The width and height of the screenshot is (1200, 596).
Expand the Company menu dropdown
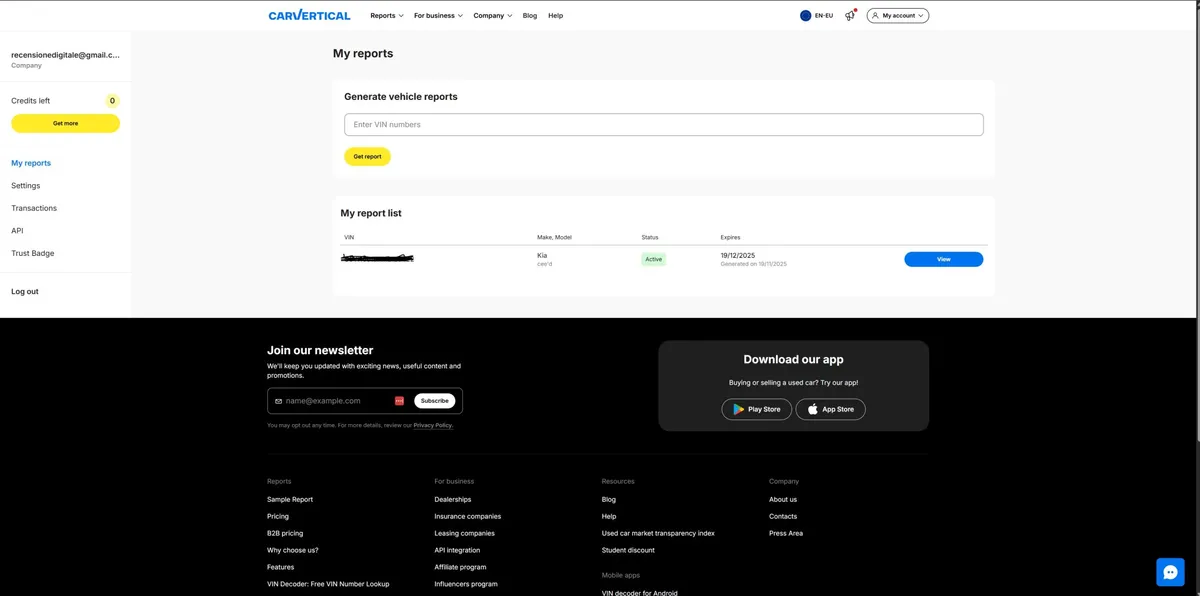pos(493,16)
